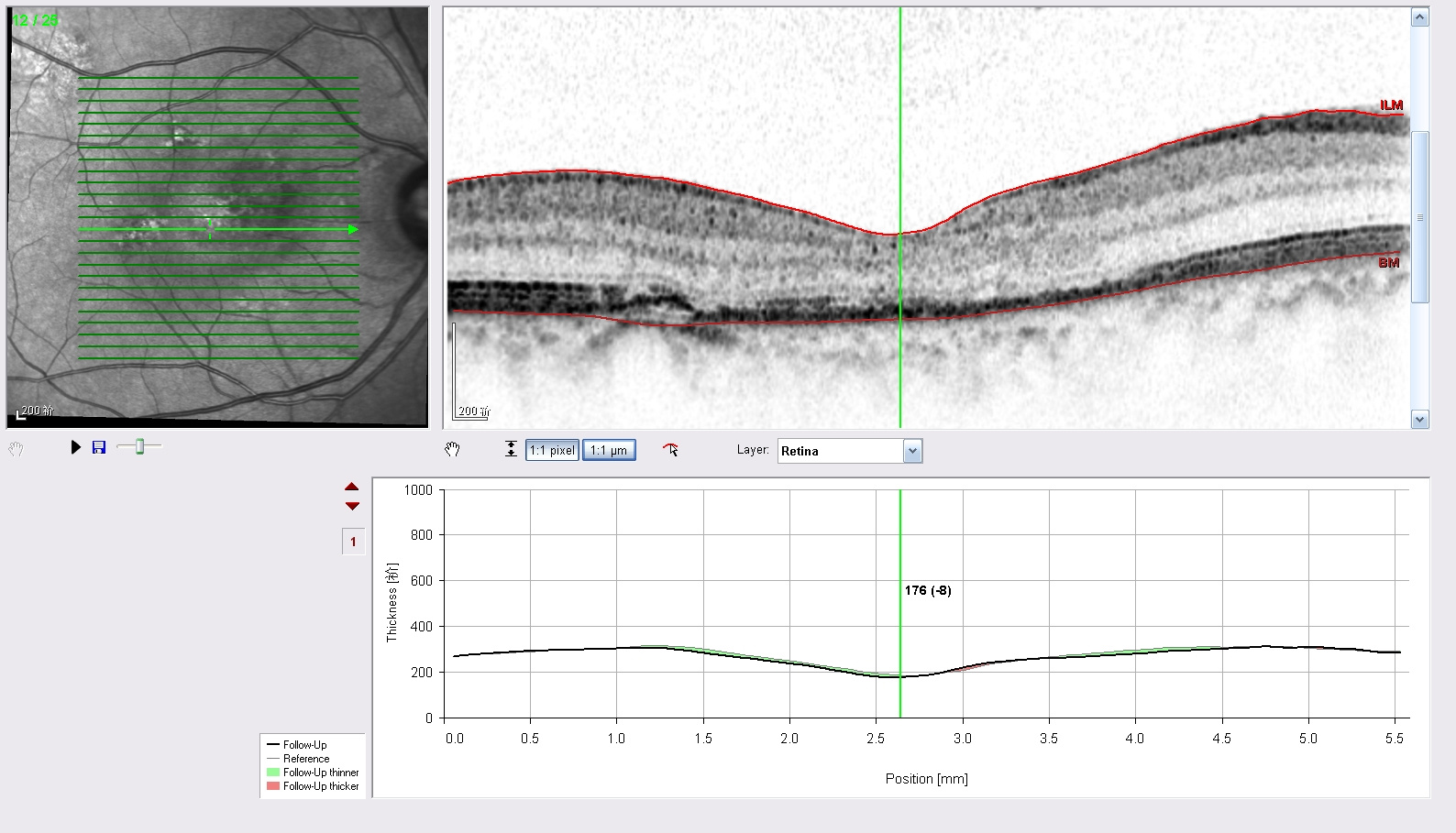
Task: Open the Layer dropdown arrow
Action: coord(912,451)
